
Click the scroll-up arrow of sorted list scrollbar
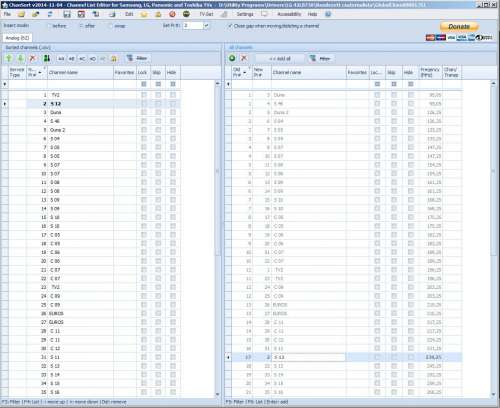[x=218, y=83]
